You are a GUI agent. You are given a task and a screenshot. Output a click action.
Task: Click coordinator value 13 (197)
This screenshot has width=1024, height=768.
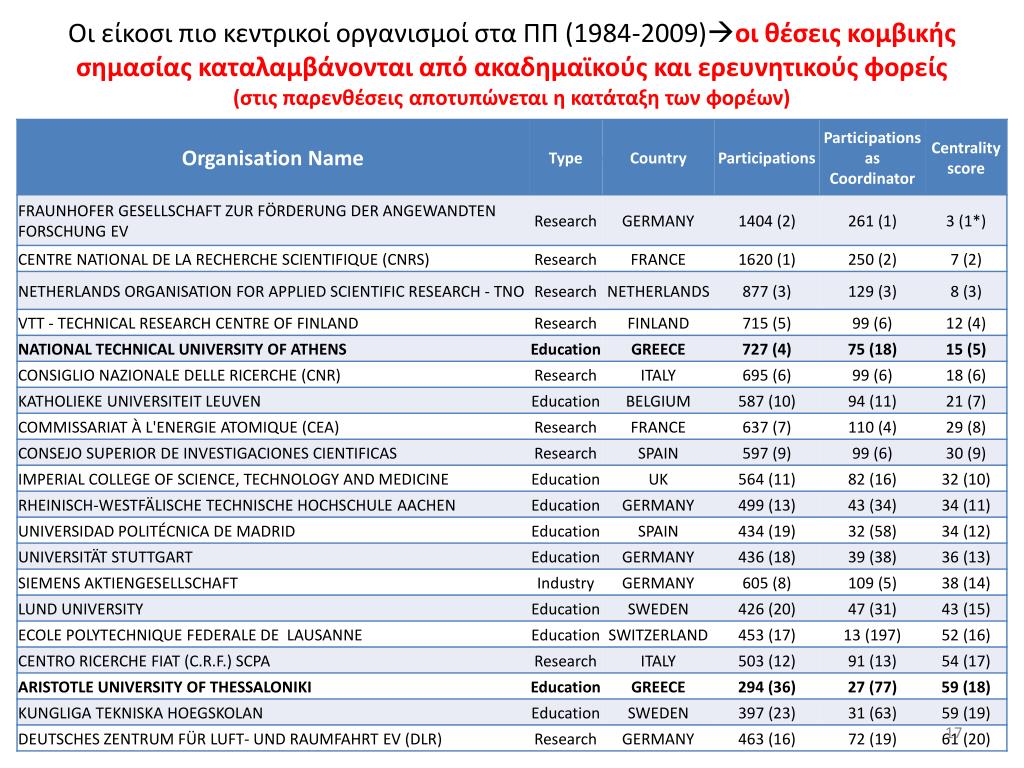click(x=872, y=635)
